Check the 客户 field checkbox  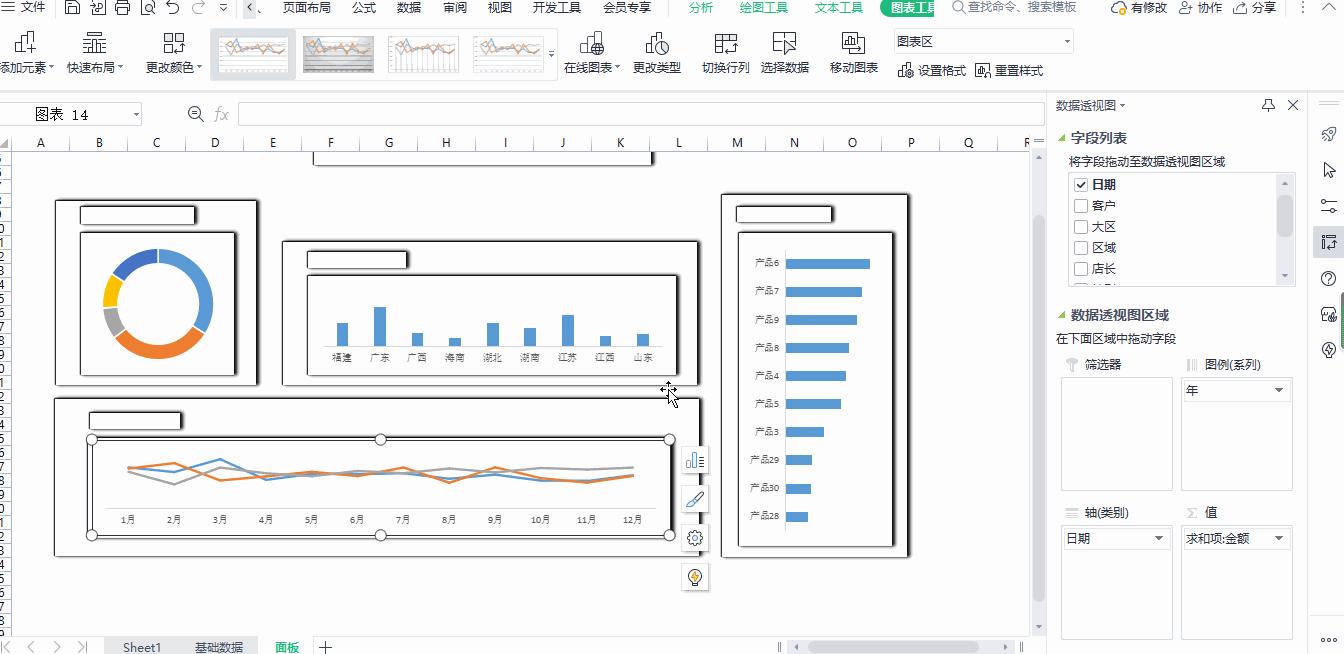click(1080, 206)
